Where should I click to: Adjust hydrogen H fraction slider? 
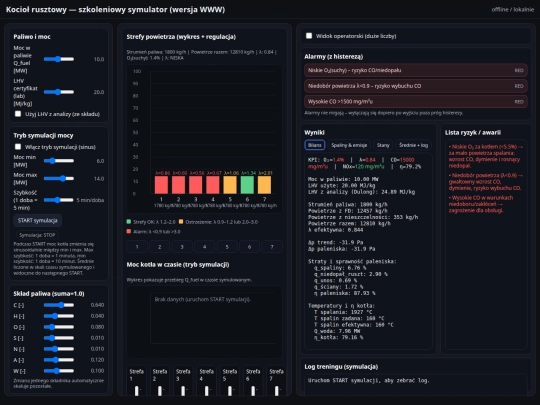click(x=59, y=316)
